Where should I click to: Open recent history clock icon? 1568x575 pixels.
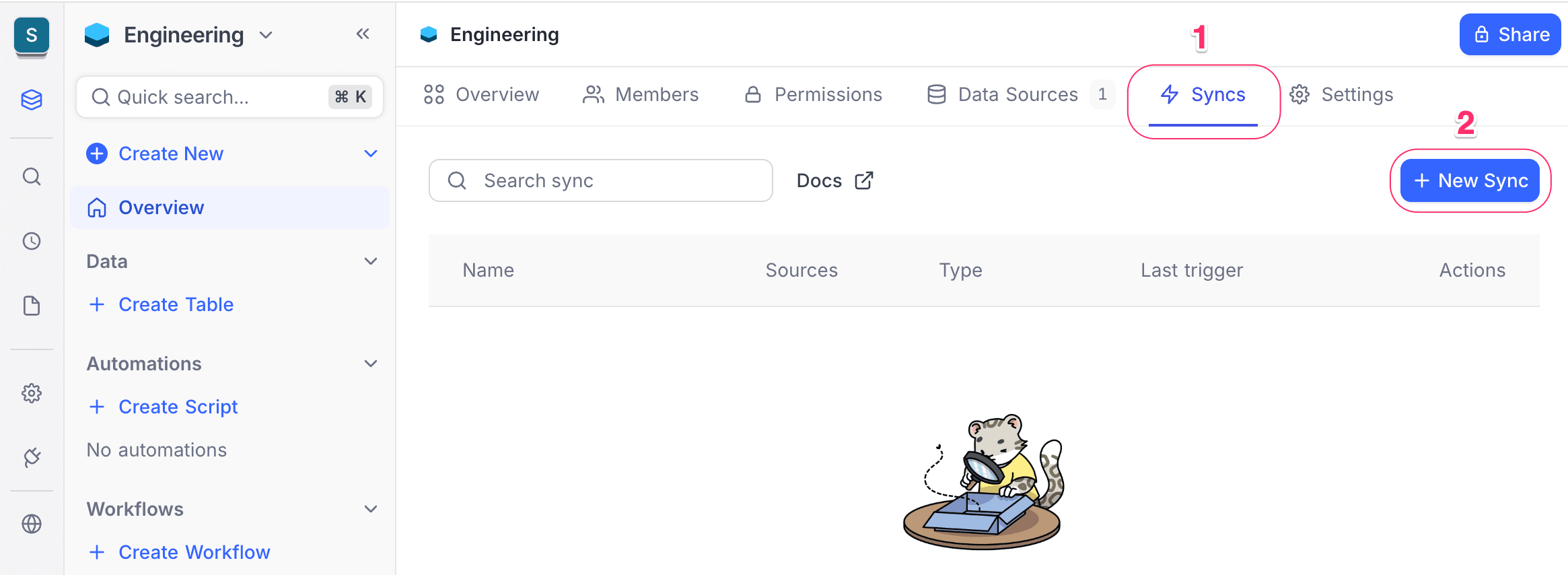[x=32, y=241]
